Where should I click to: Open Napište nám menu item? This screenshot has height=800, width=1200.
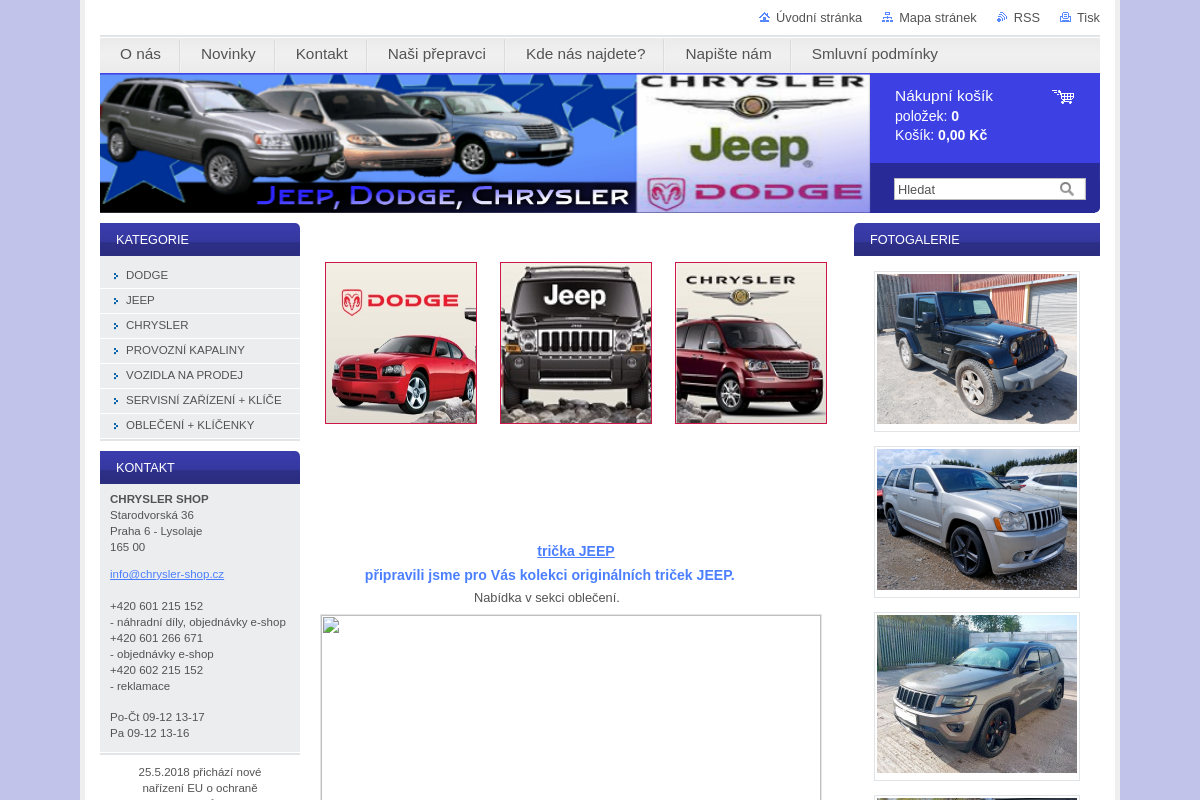coord(728,54)
